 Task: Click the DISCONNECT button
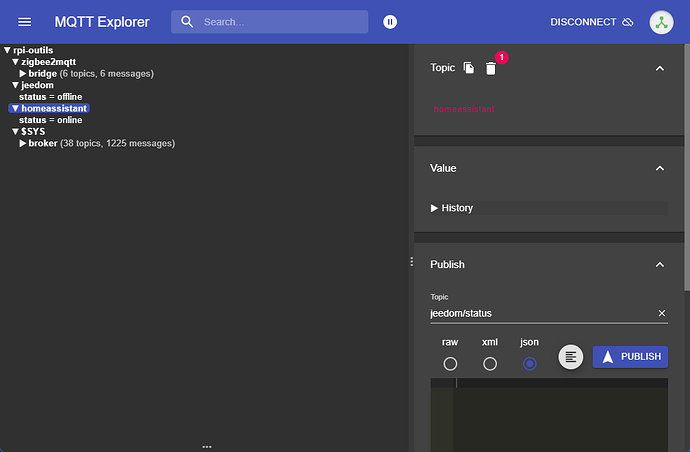tap(591, 22)
